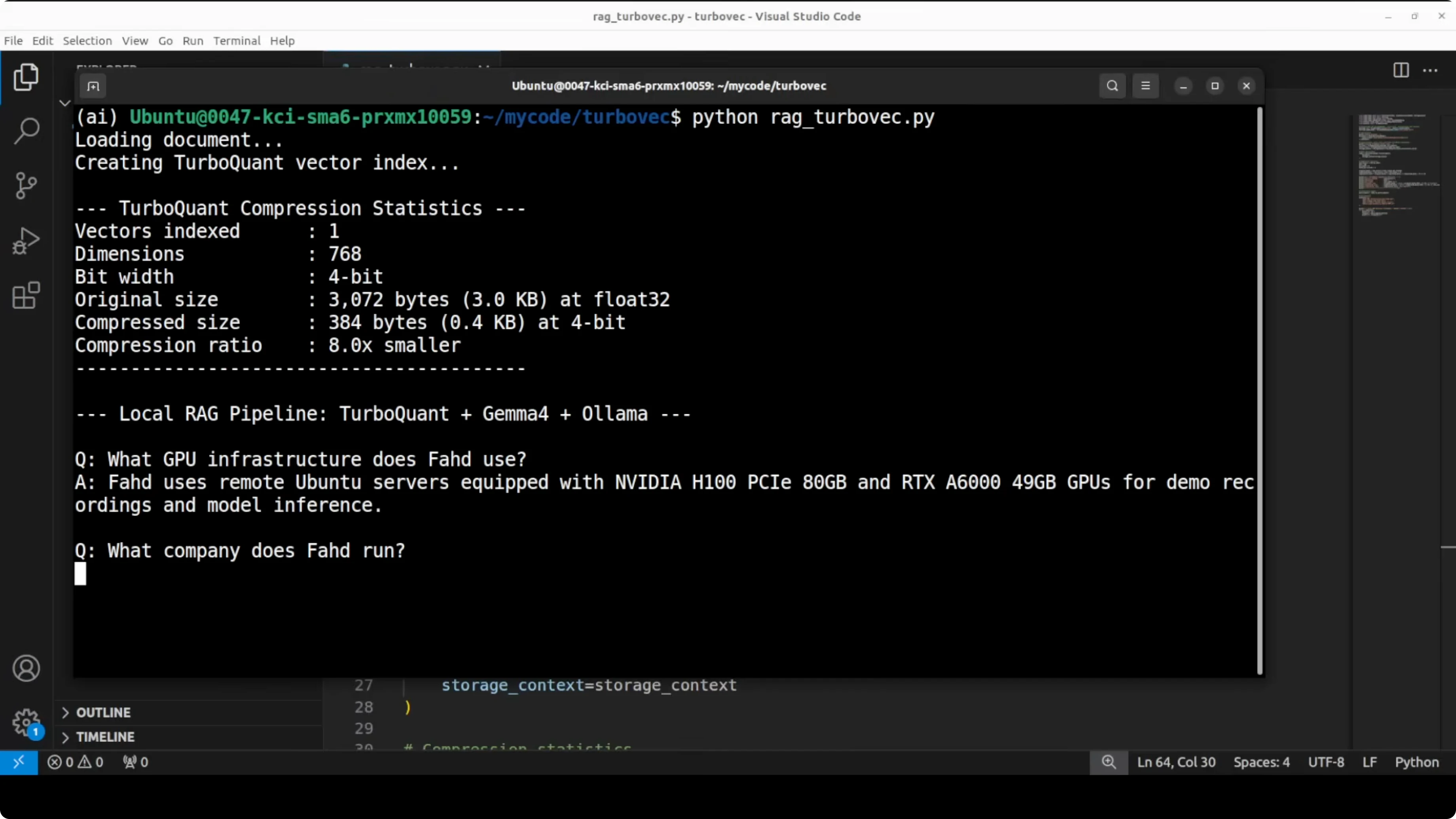Click the Python language mode indicator
Screen dimensions: 1456x819
point(1416,762)
